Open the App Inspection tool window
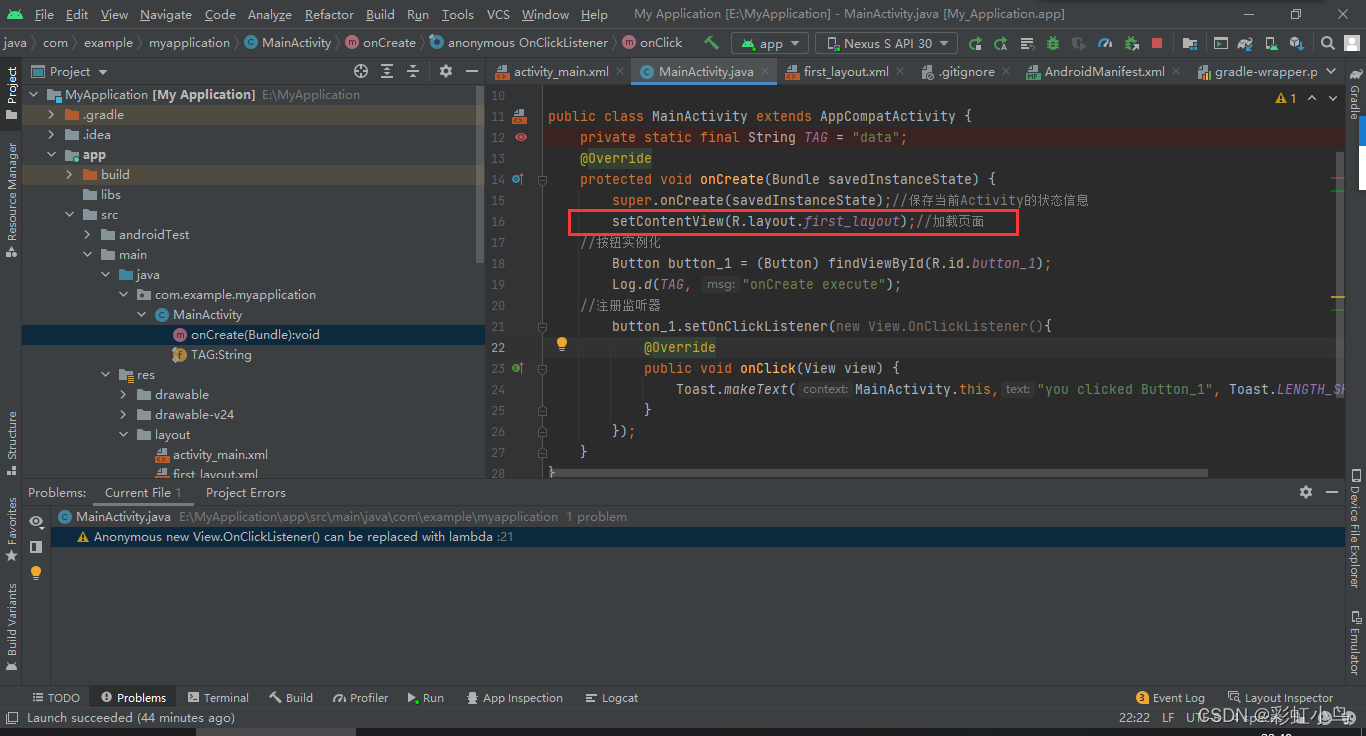This screenshot has height=736, width=1366. (x=514, y=698)
